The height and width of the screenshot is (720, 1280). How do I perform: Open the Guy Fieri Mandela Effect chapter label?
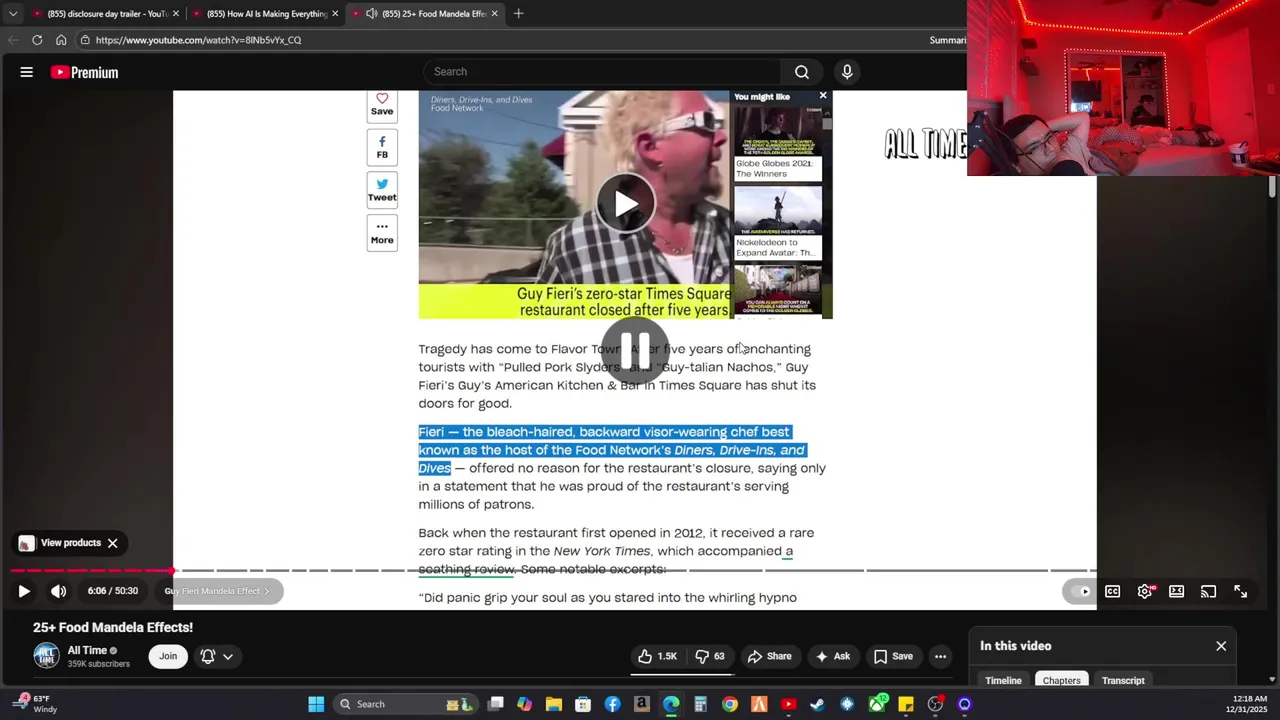(x=217, y=591)
